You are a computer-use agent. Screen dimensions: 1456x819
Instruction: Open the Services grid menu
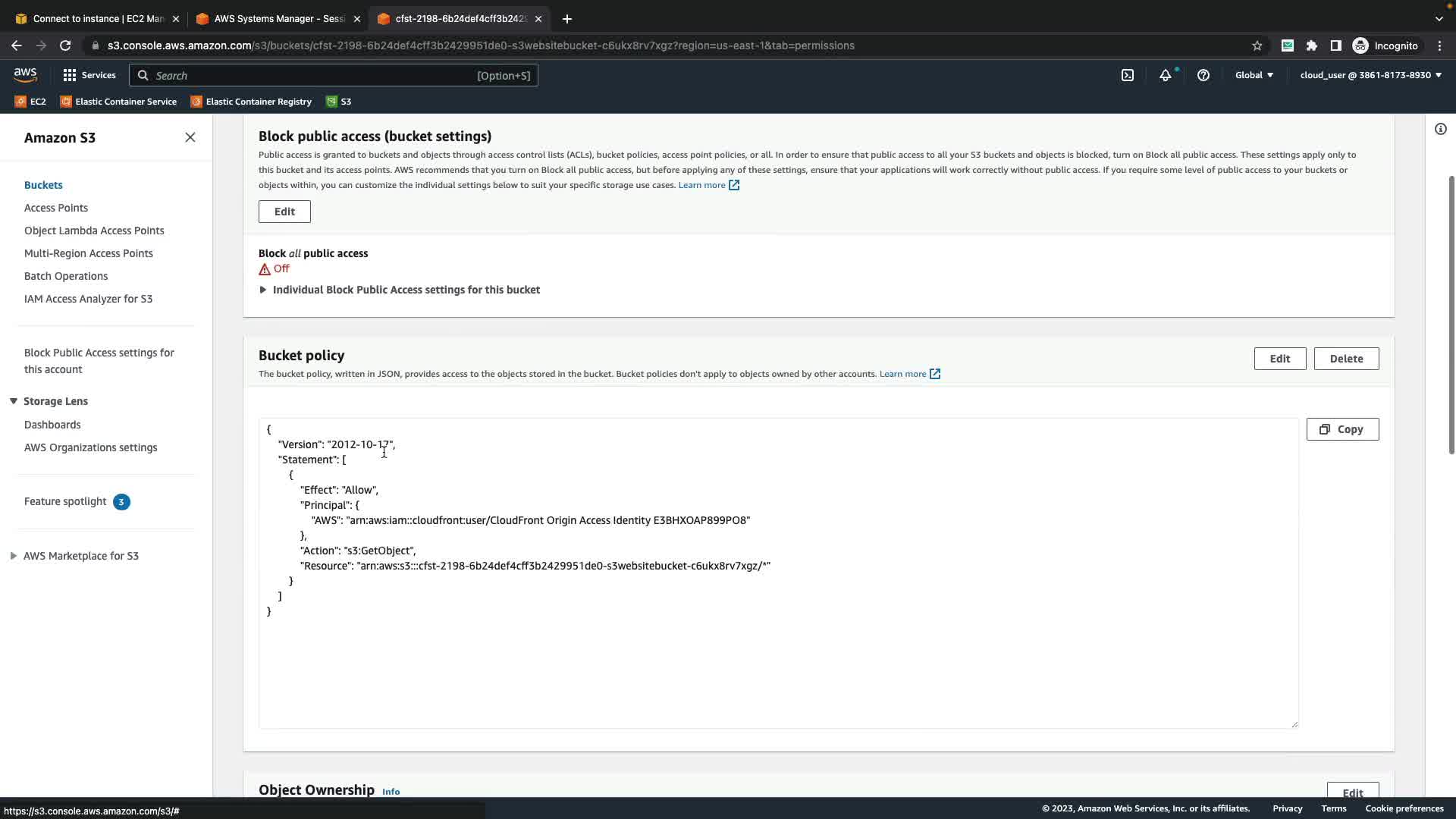tap(89, 75)
